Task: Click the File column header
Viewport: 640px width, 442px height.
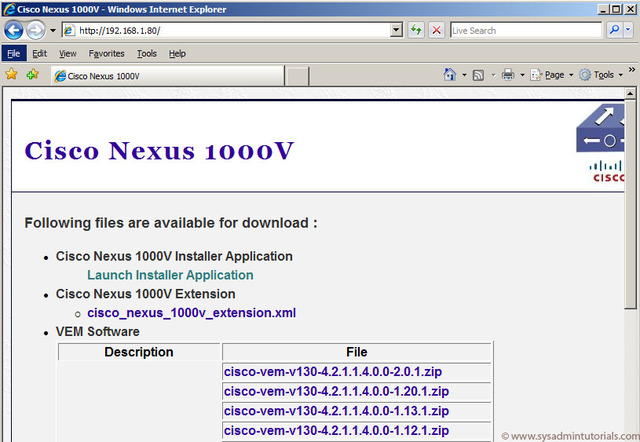Action: 357,352
